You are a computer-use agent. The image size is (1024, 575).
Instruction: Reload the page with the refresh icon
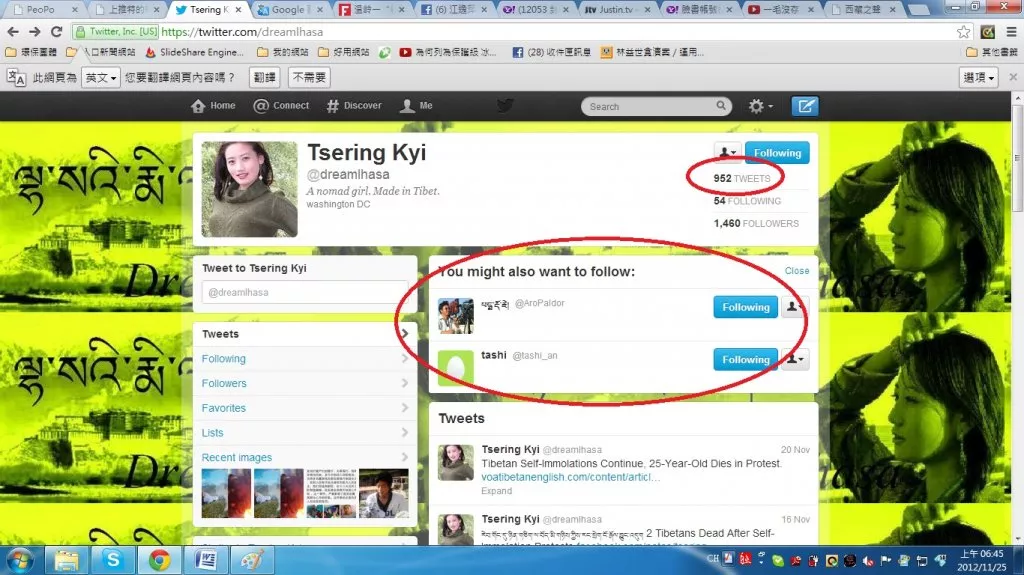click(x=57, y=31)
